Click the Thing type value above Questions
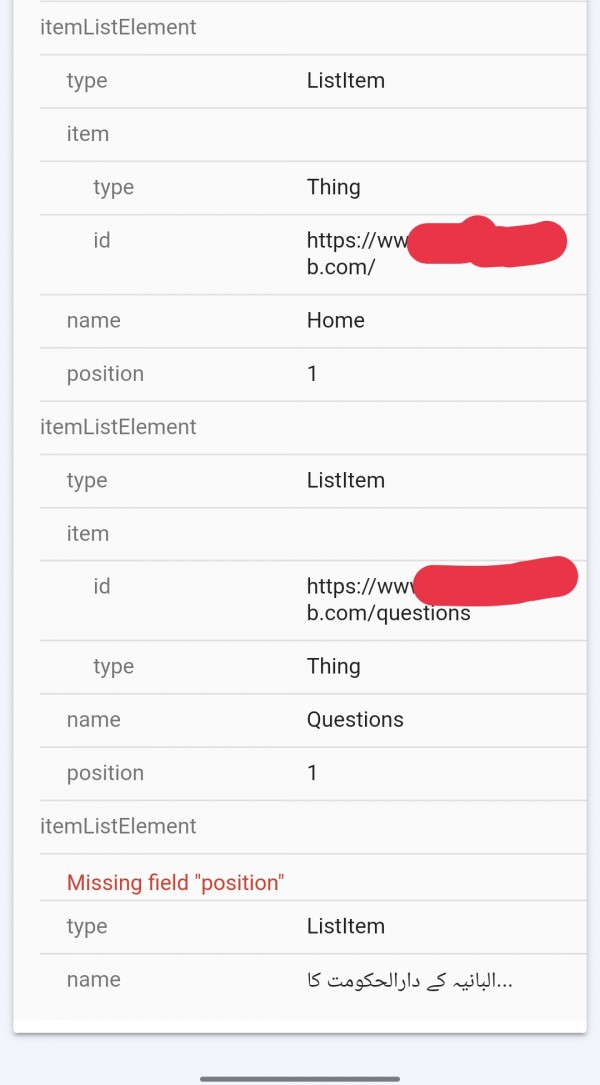The height and width of the screenshot is (1085, 600). tap(333, 667)
